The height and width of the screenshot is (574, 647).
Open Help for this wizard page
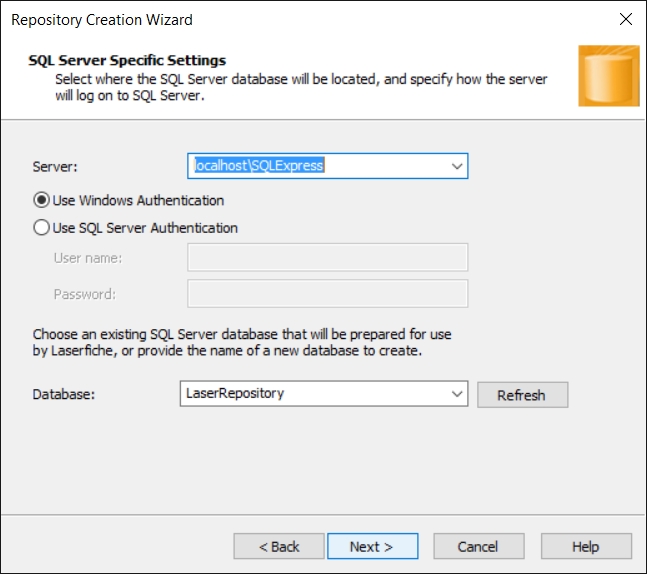(586, 546)
